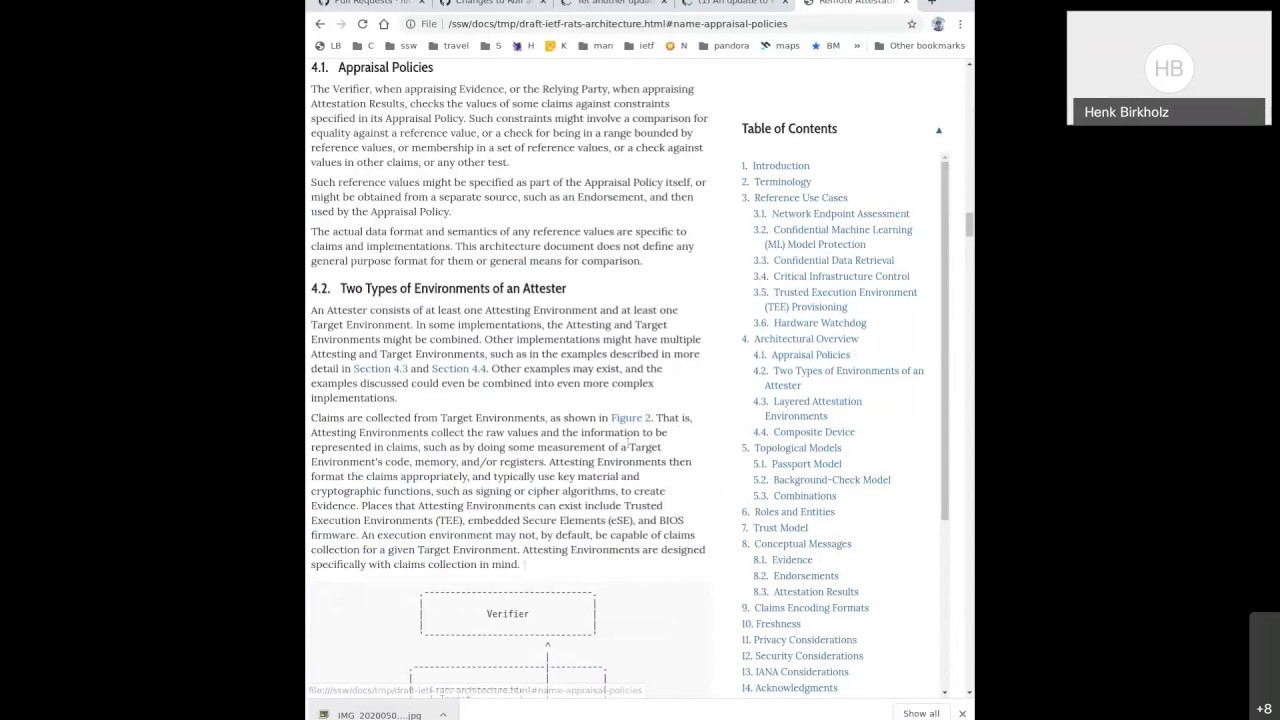1280x720 pixels.
Task: Open Endorsements section
Action: pos(805,576)
